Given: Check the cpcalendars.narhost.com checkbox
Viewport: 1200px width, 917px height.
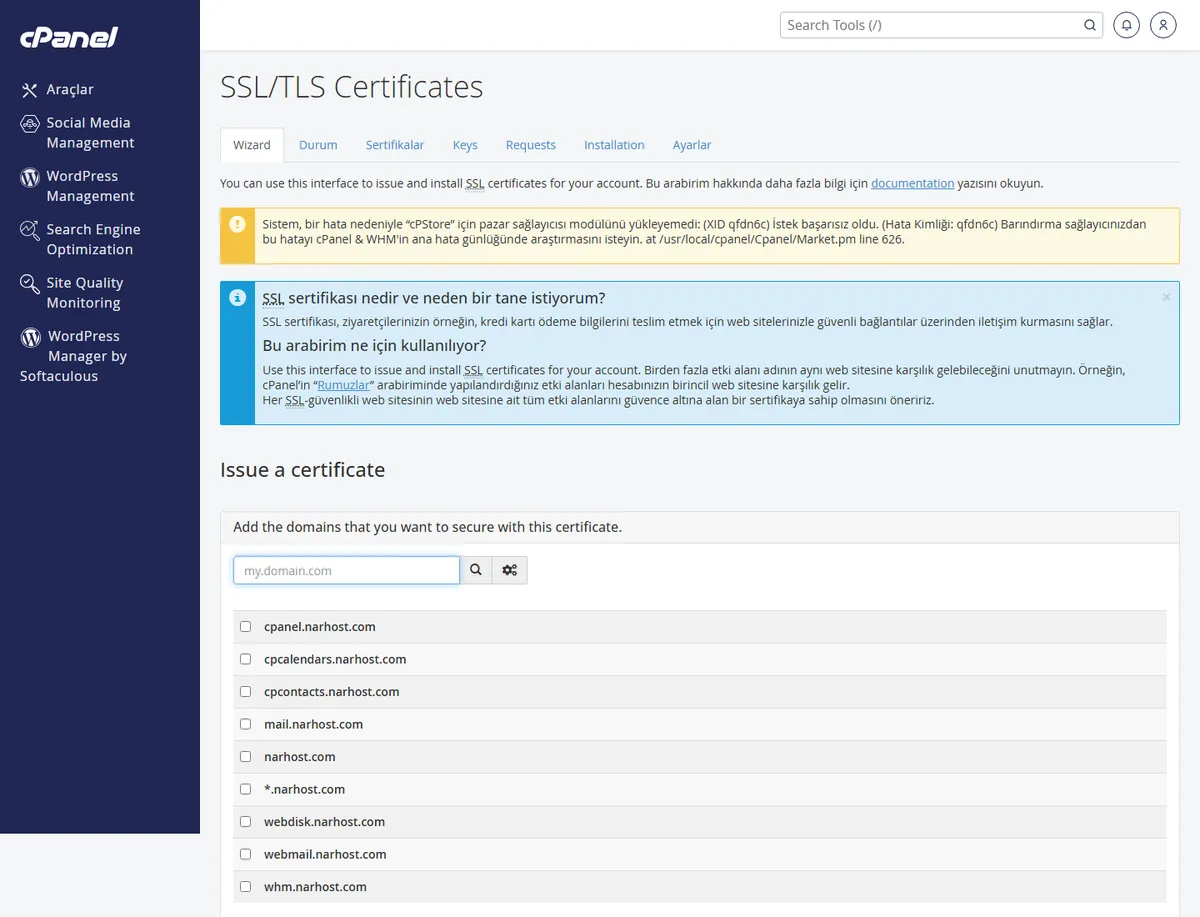Looking at the screenshot, I should pos(246,659).
